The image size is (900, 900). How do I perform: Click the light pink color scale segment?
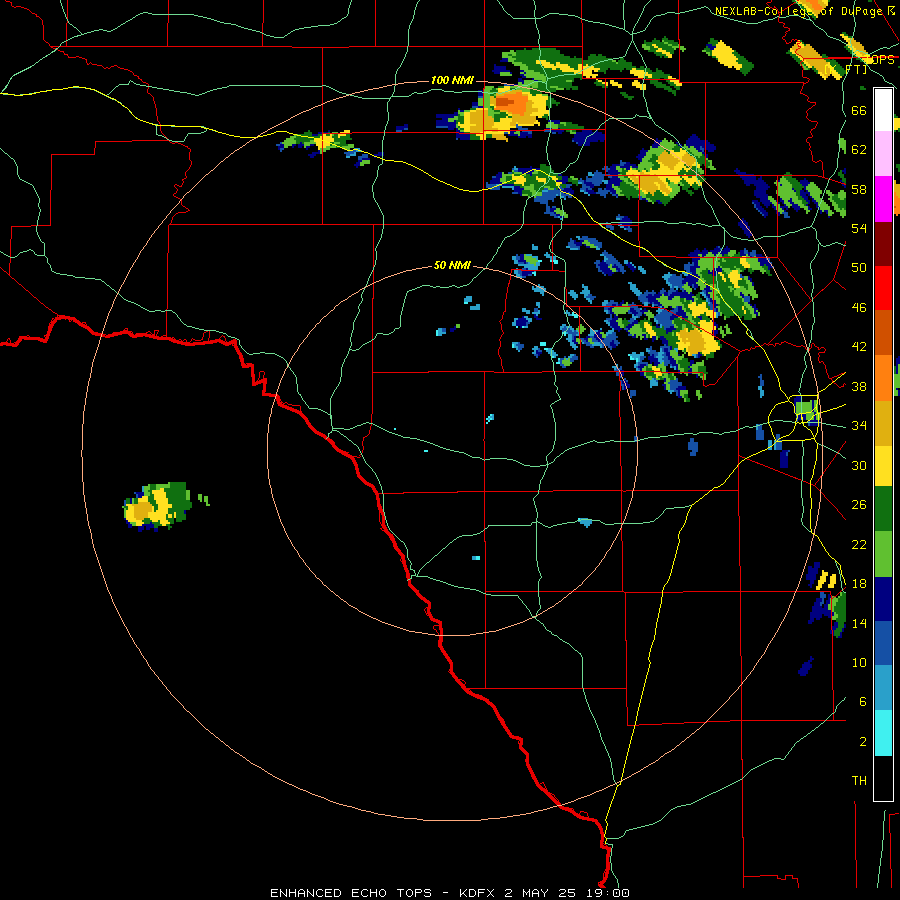click(883, 154)
